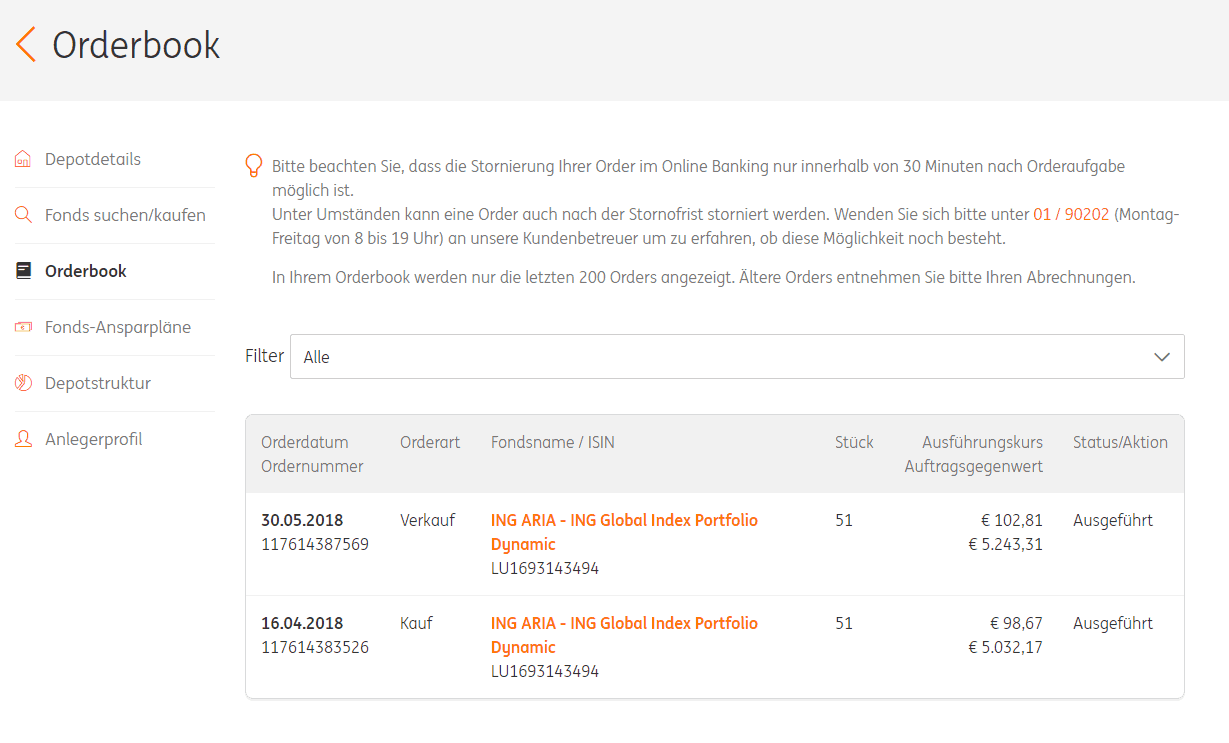
Task: Open the Filter dropdown showing Alle
Action: (x=737, y=357)
